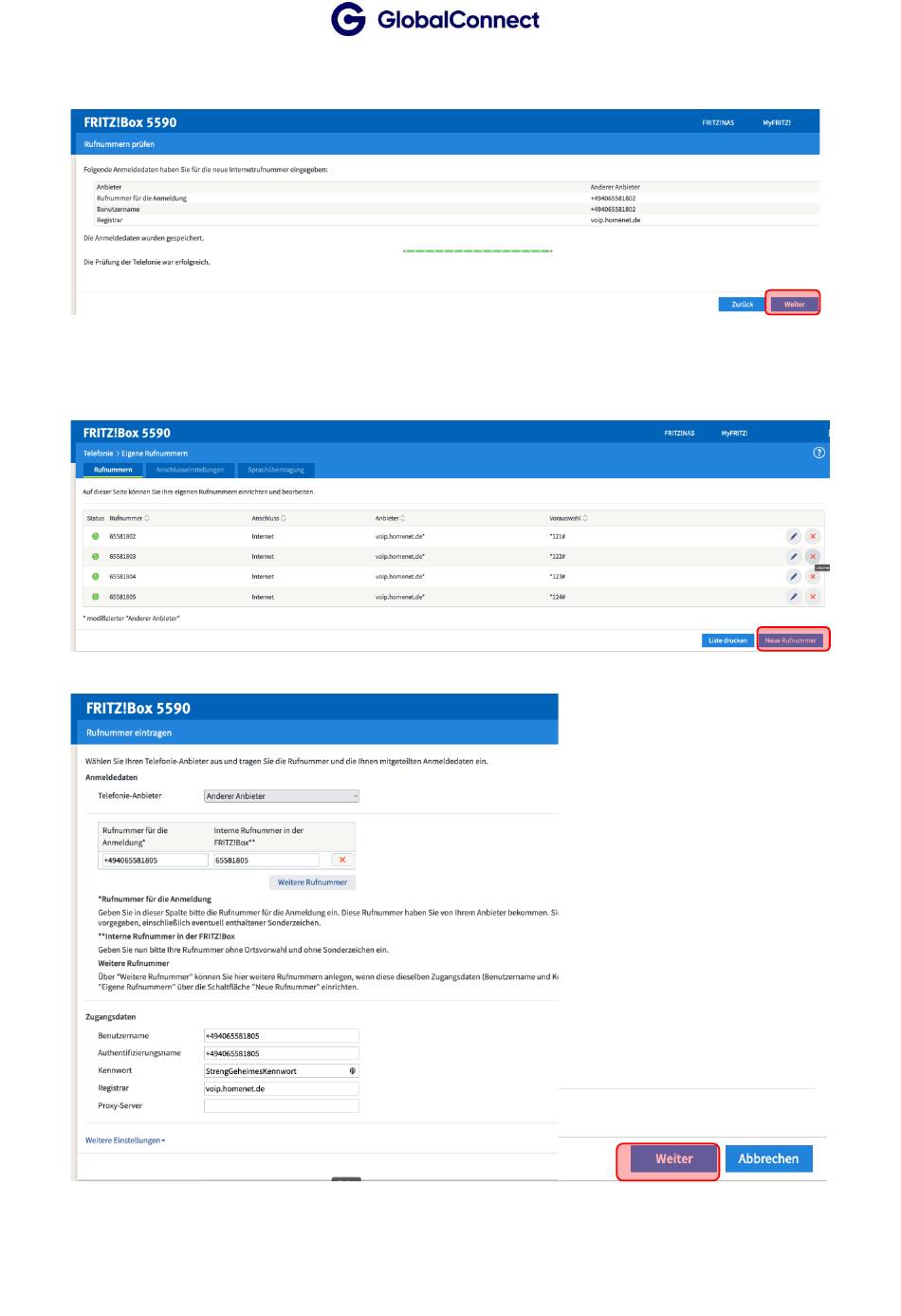Image resolution: width=901 pixels, height=1316 pixels.
Task: Edit number 65581804 with its pencil icon
Action: (x=794, y=577)
